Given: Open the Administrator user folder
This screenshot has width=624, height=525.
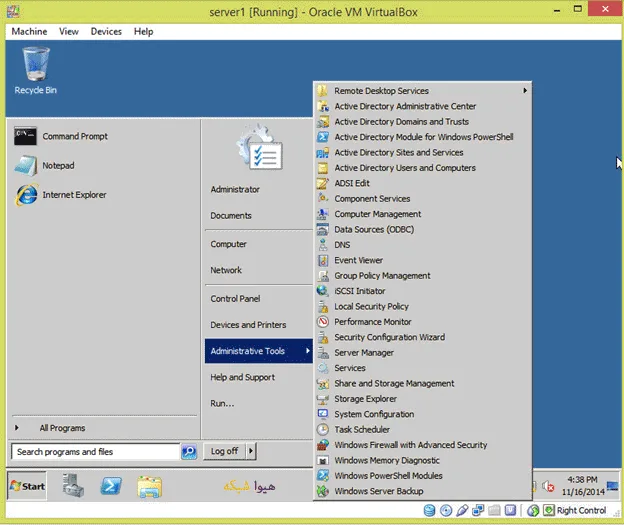Looking at the screenshot, I should (235, 189).
